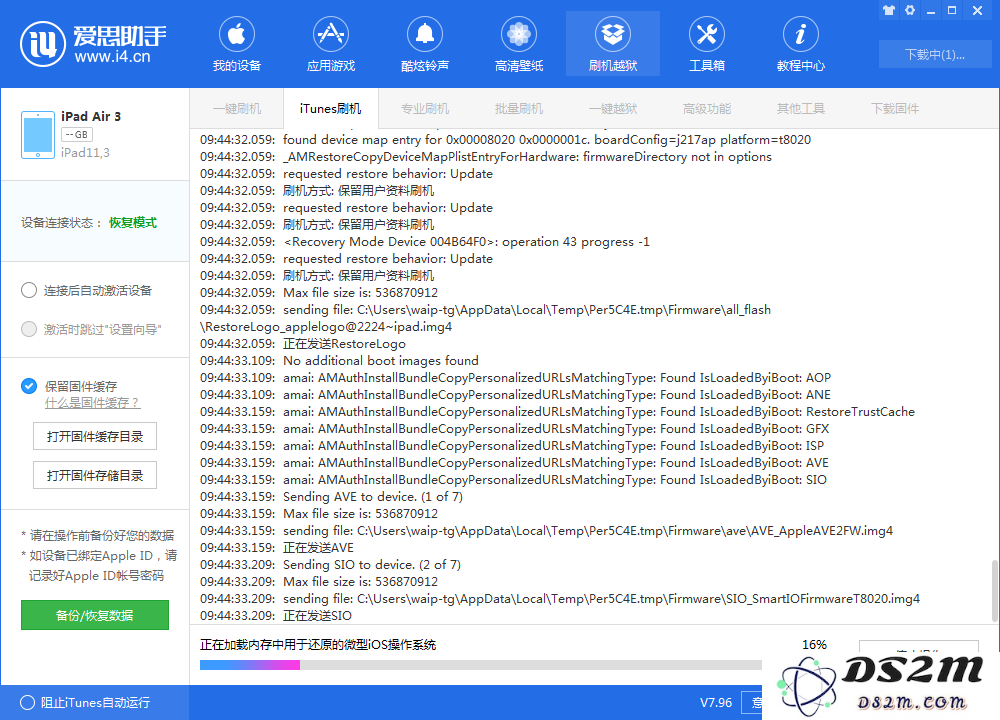Open 应用游戏 apps and games section
Viewport: 1000px width, 720px height.
point(330,45)
